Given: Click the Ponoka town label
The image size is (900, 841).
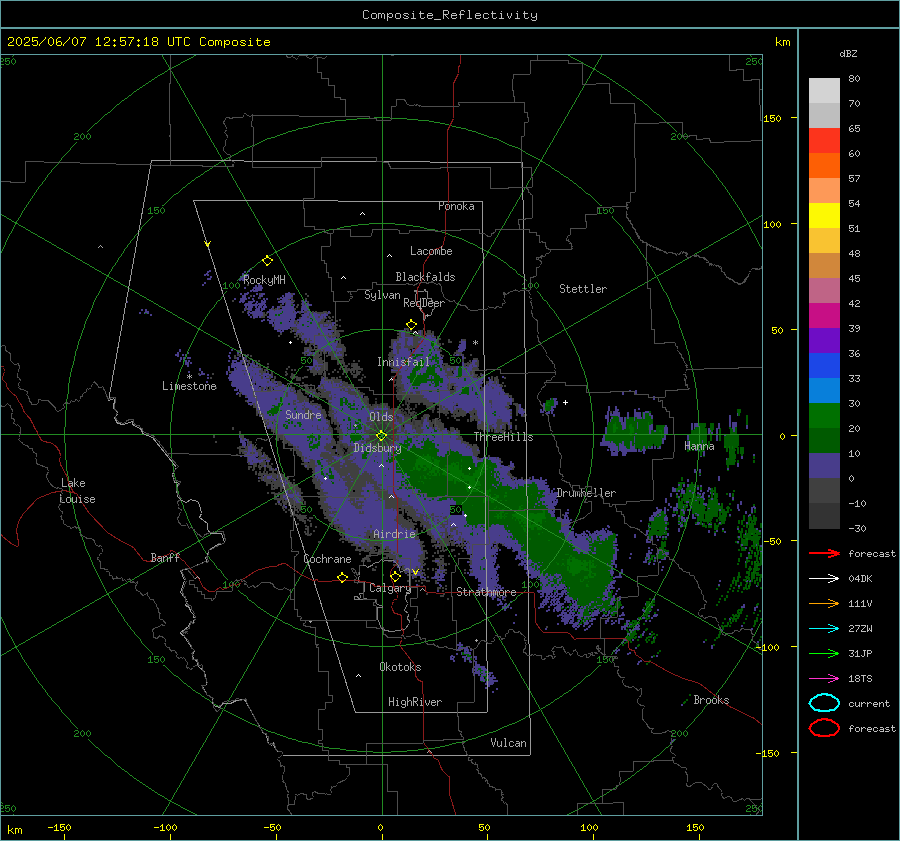Looking at the screenshot, I should tap(456, 207).
